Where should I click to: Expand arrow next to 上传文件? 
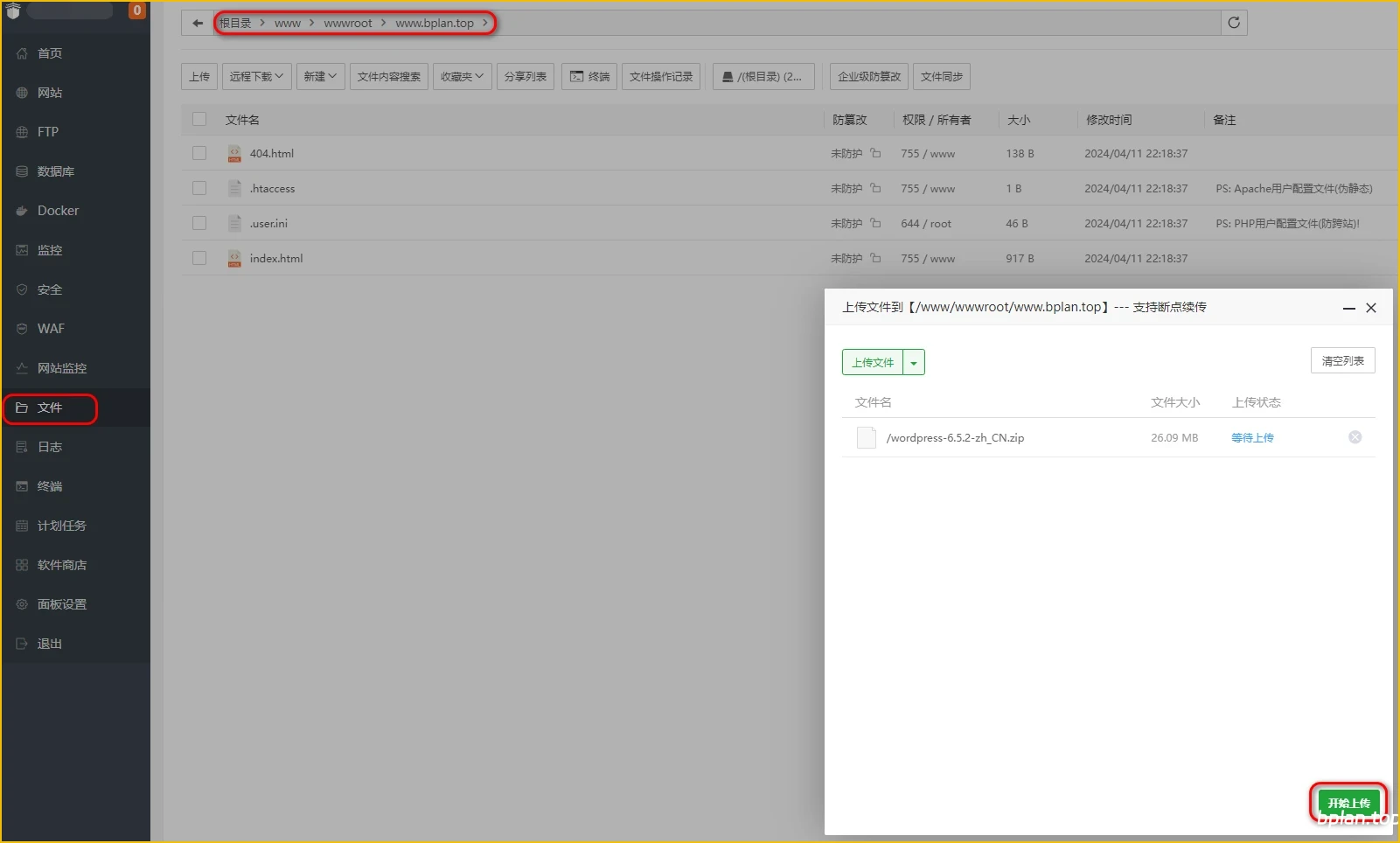(x=914, y=362)
